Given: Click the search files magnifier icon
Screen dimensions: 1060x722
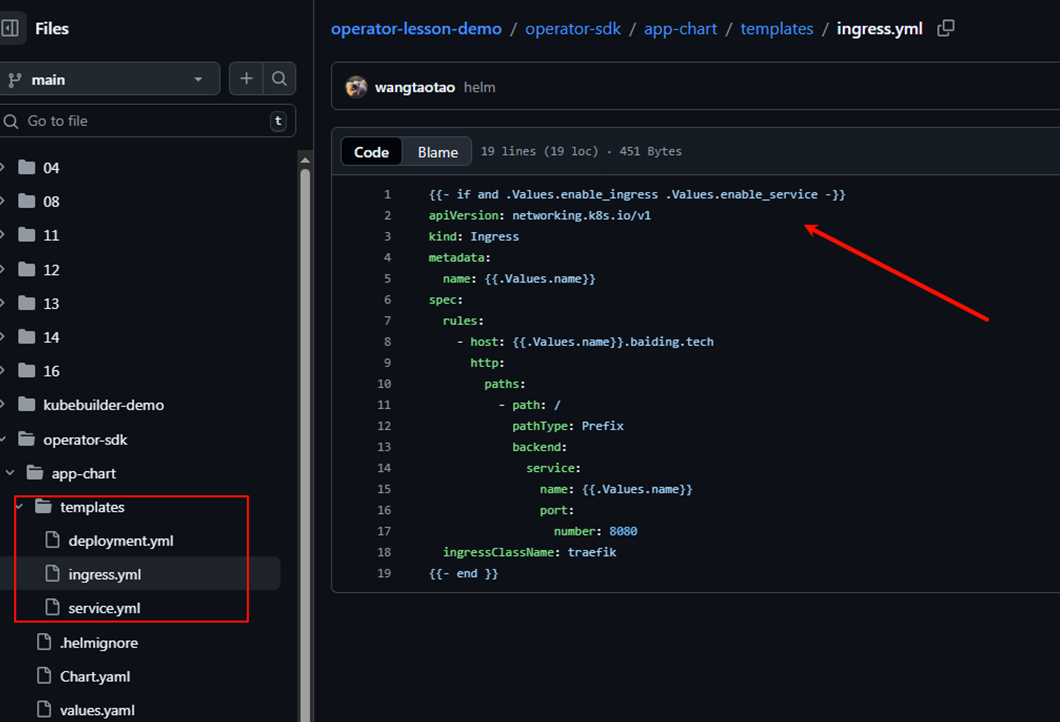Looking at the screenshot, I should click(279, 79).
